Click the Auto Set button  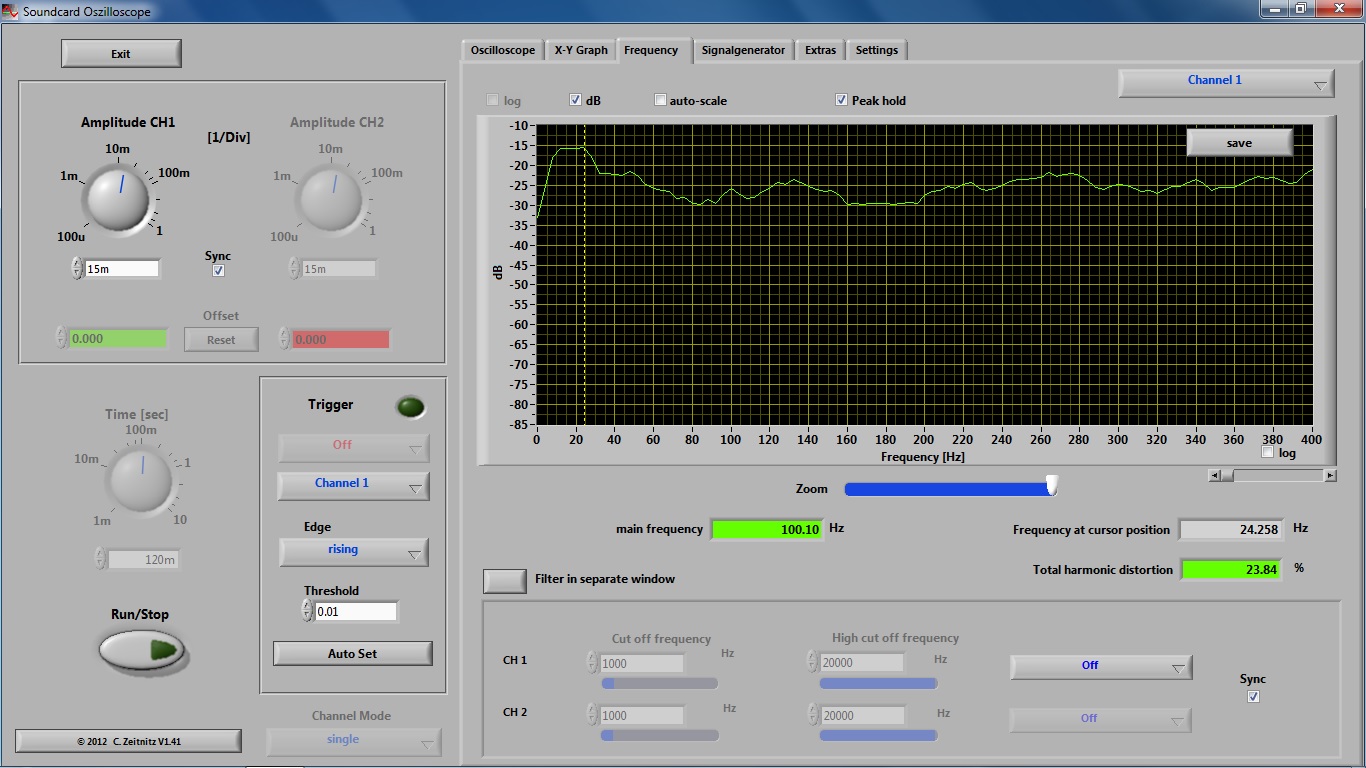352,654
